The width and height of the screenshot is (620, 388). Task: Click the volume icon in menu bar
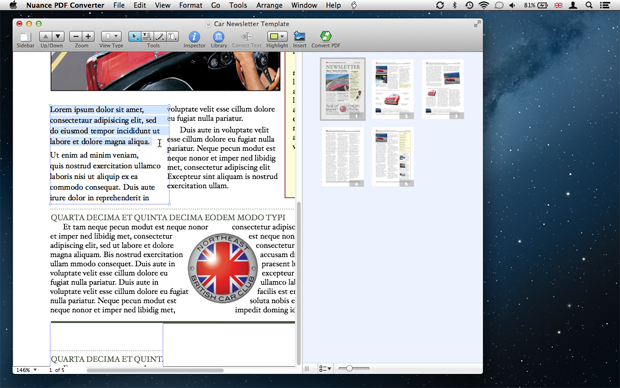pyautogui.click(x=512, y=5)
